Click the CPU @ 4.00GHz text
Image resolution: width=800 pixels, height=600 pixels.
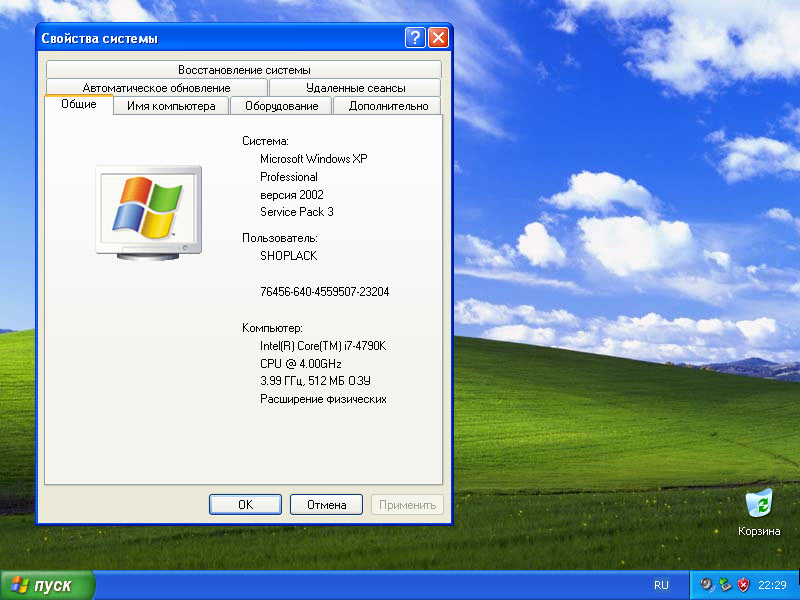pos(301,363)
